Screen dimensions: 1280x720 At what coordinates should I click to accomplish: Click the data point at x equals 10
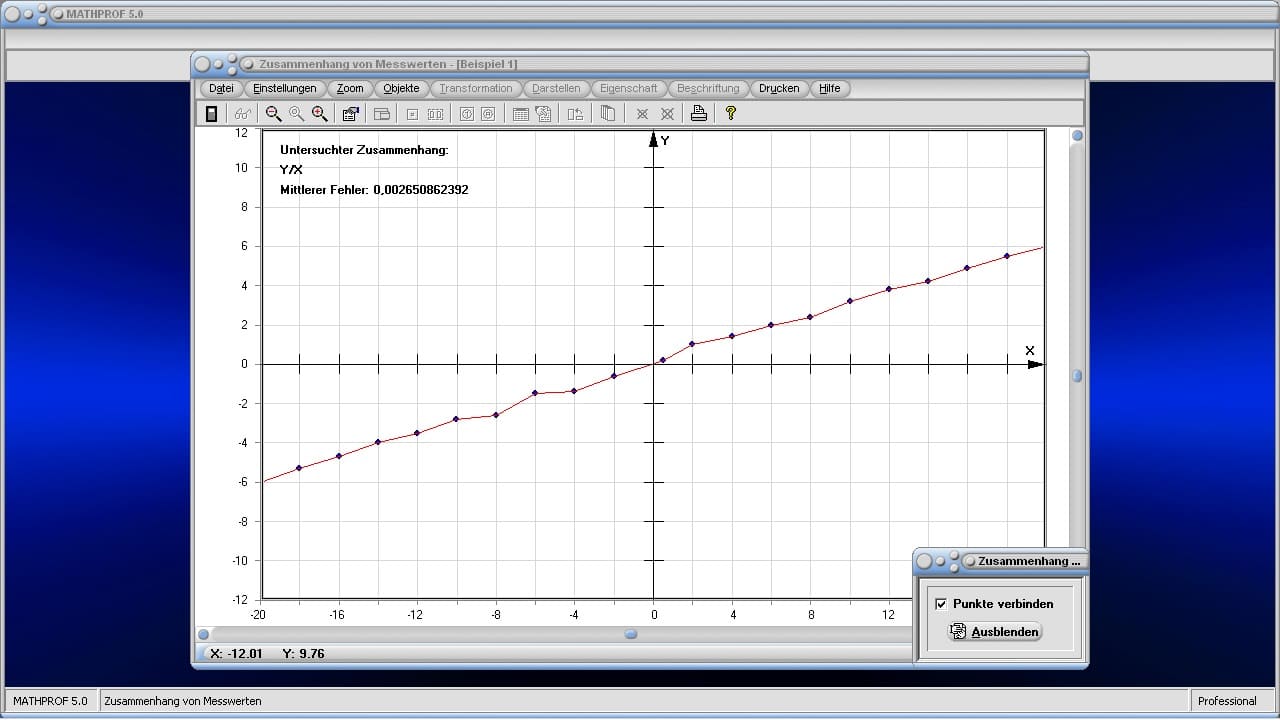850,301
